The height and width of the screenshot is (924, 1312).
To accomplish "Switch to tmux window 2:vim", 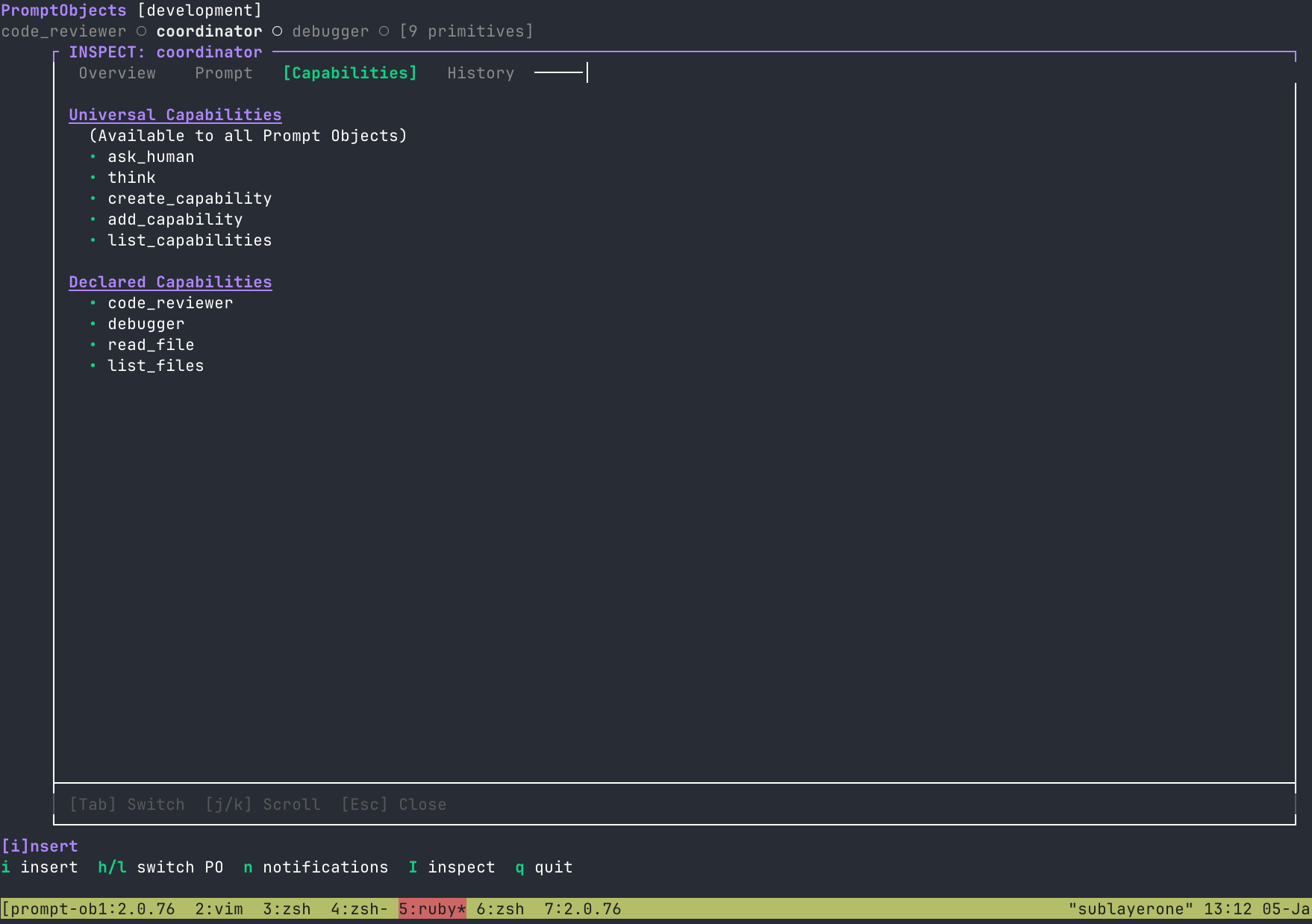I will (219, 909).
